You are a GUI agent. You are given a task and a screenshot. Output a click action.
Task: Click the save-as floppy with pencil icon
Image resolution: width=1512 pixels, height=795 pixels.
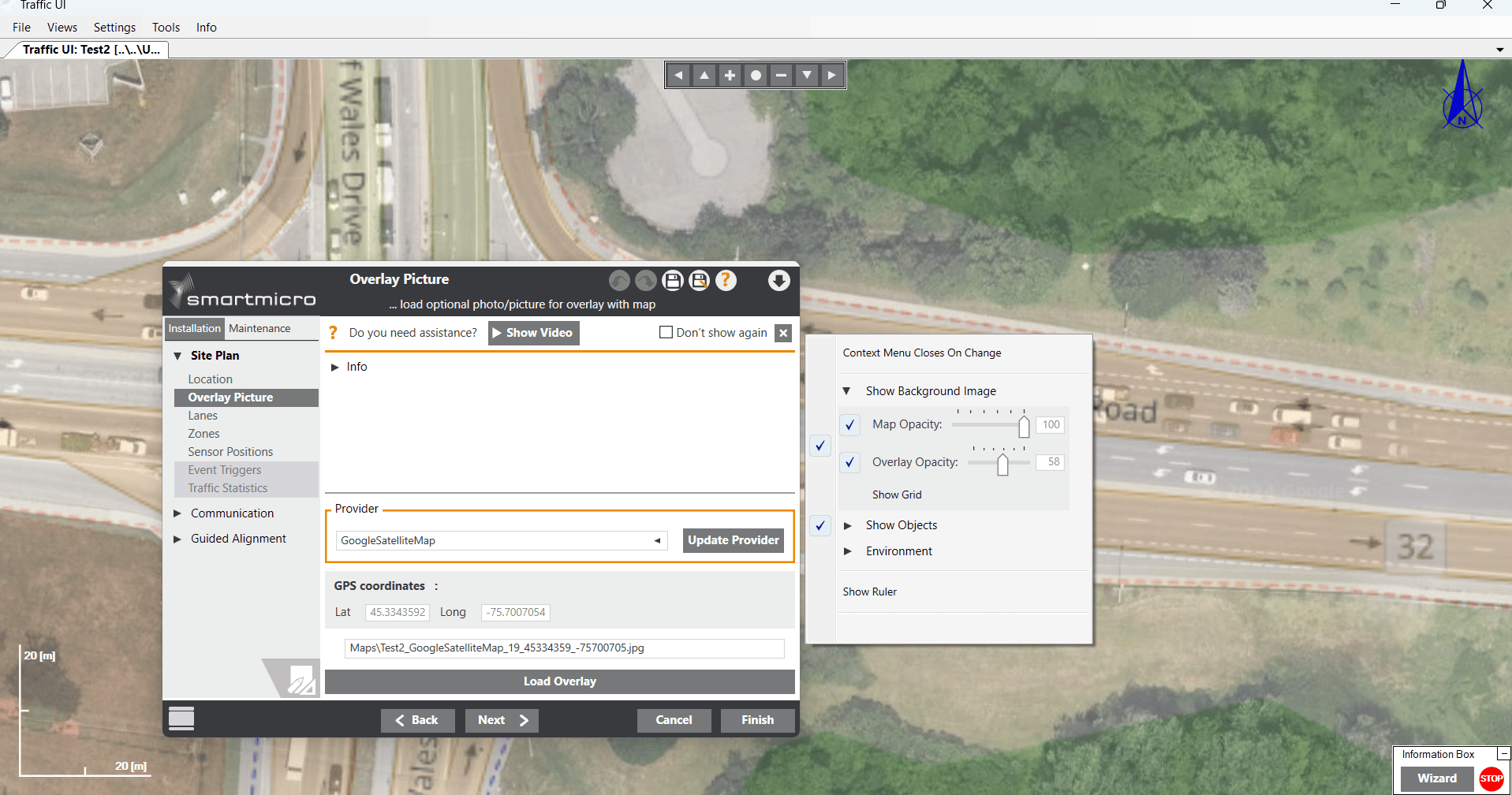(700, 281)
